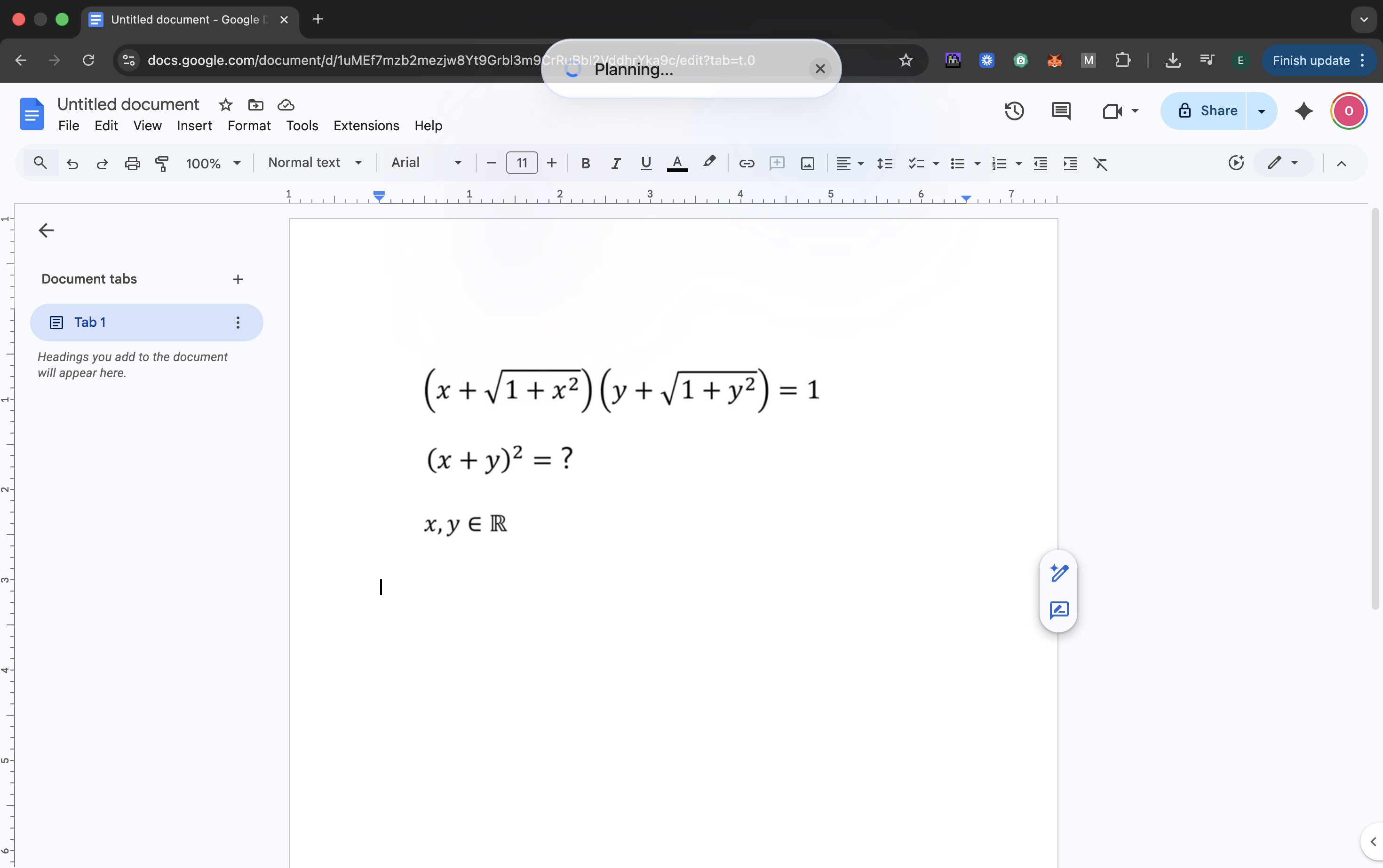Click the clear formatting icon

1100,164
